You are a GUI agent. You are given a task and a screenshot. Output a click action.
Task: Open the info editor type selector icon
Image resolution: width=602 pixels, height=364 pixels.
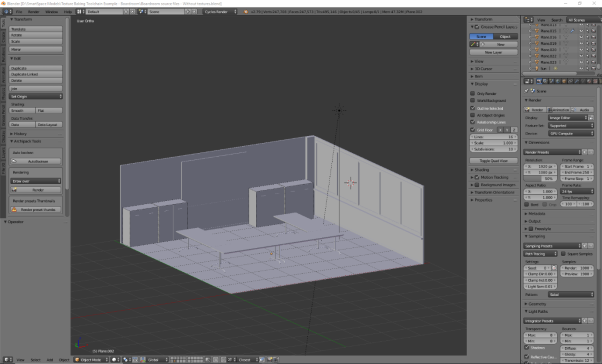point(7,12)
